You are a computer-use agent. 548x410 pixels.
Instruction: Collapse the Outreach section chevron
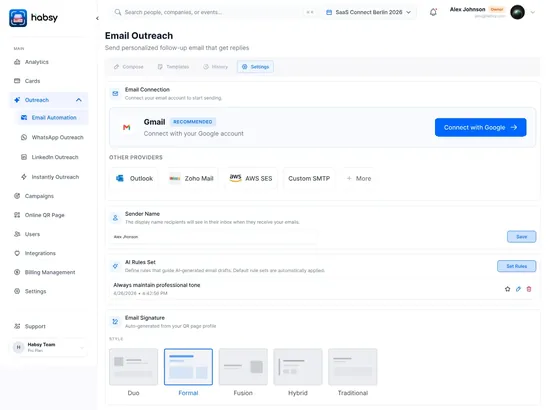point(79,100)
